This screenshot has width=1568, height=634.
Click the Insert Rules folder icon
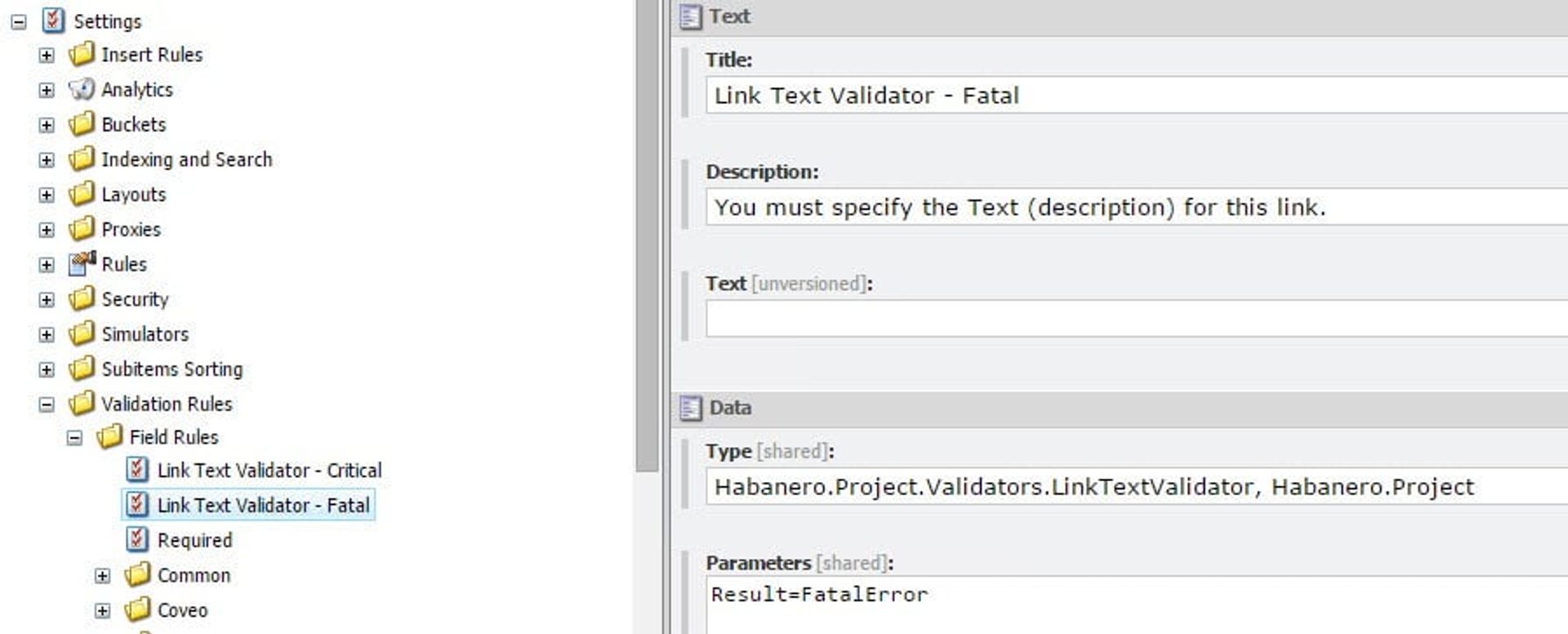click(x=82, y=55)
